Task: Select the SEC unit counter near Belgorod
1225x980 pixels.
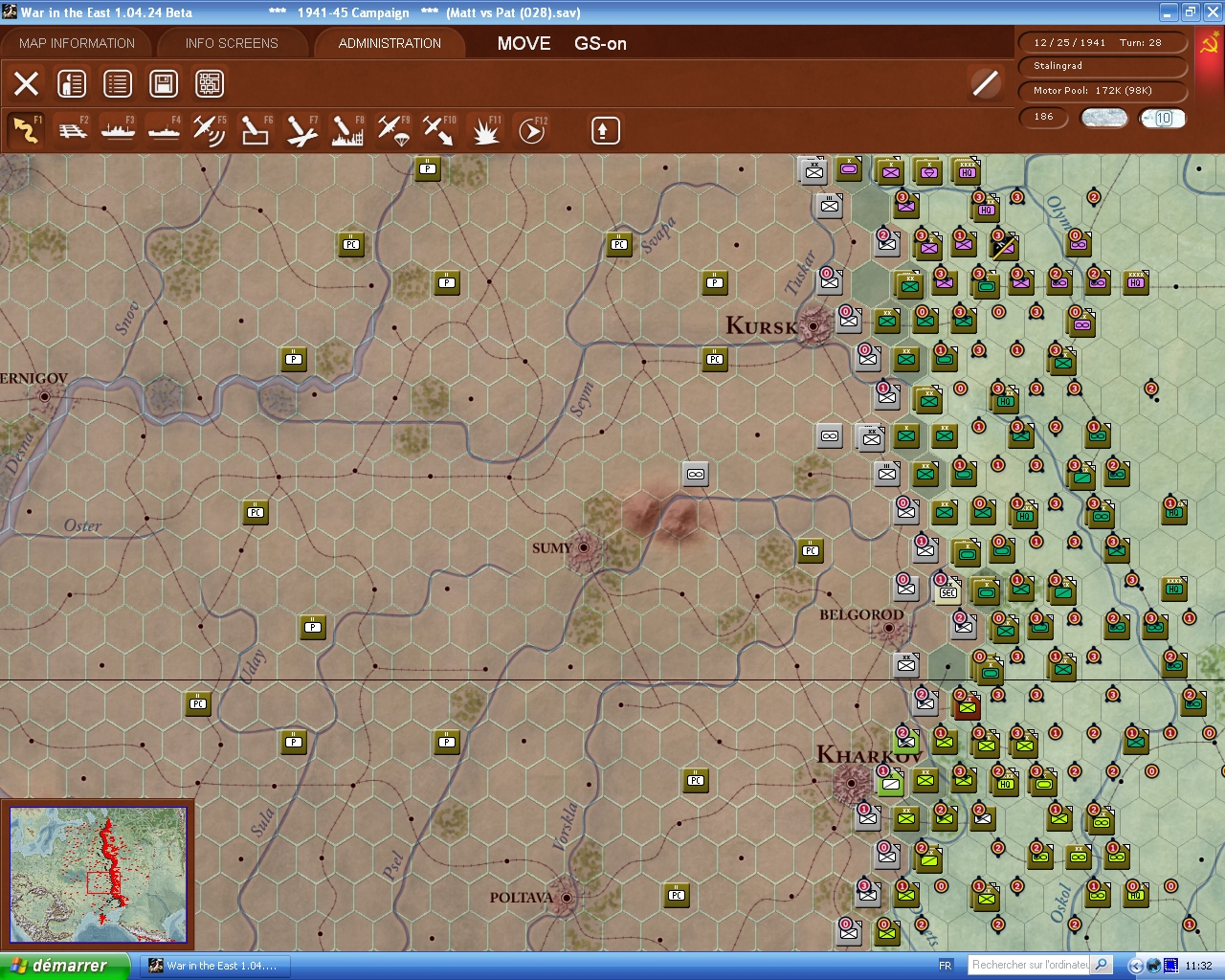Action: click(947, 589)
